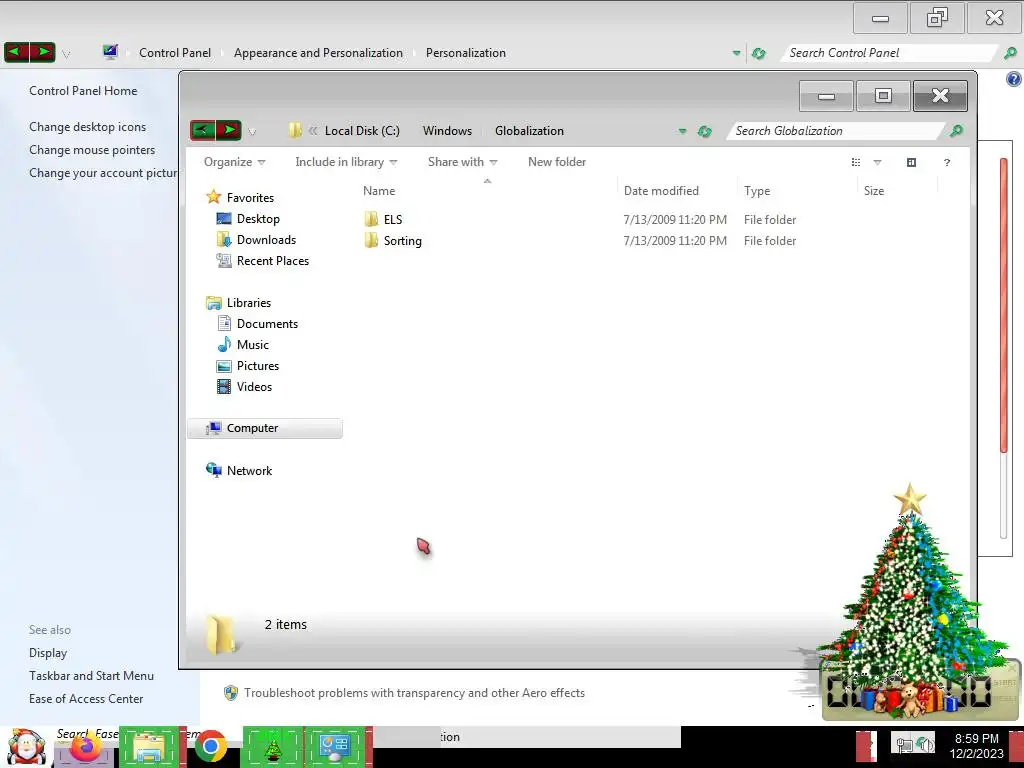Click Personalization breadcrumb in Control Panel
The height and width of the screenshot is (768, 1024).
click(466, 53)
